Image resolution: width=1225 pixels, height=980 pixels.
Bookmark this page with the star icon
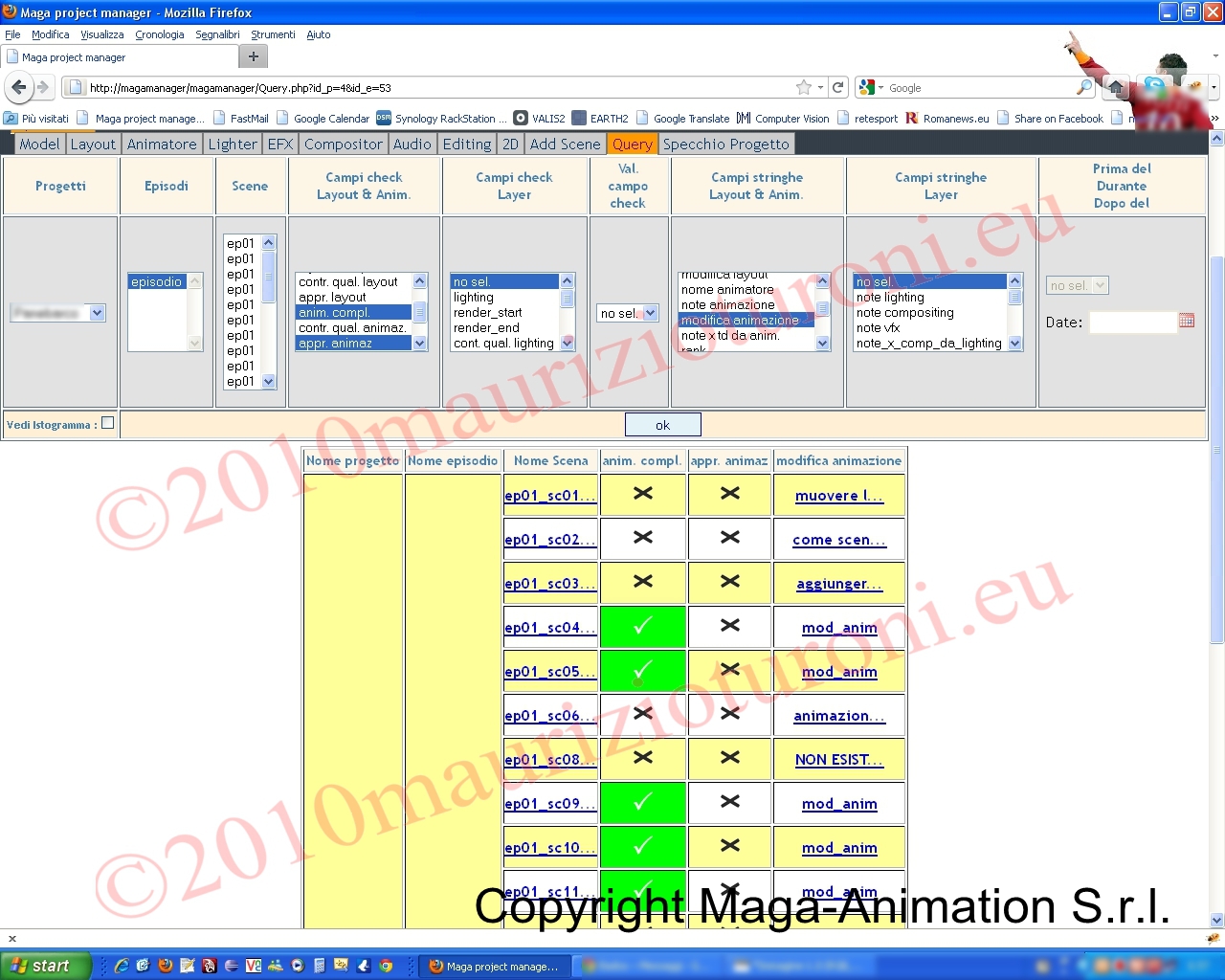804,87
